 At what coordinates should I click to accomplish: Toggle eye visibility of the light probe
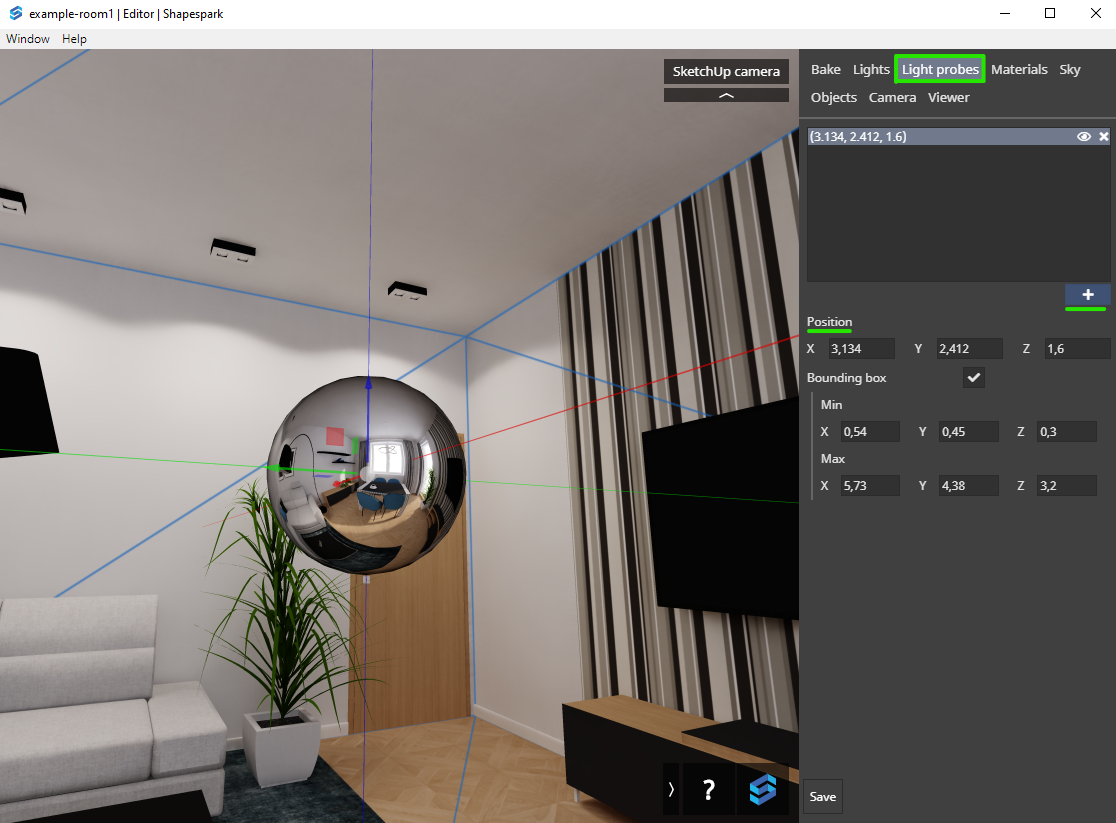coord(1084,137)
